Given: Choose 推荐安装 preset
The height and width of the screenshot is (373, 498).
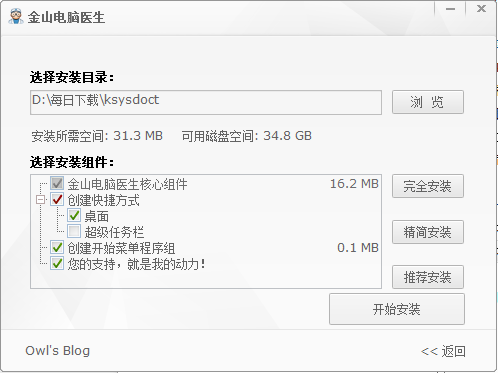Looking at the screenshot, I should click(x=428, y=277).
